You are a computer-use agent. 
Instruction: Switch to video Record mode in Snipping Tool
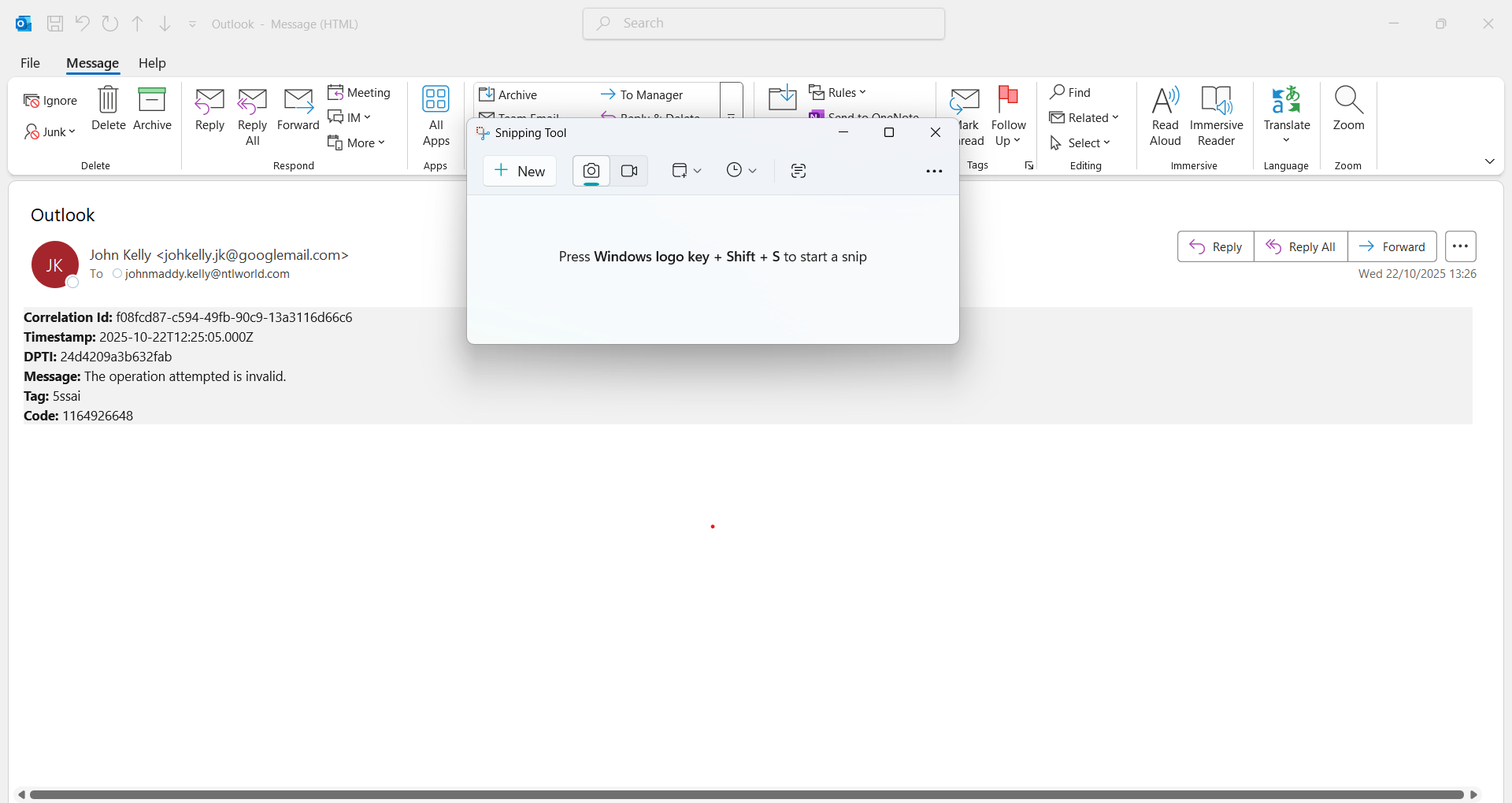tap(629, 171)
